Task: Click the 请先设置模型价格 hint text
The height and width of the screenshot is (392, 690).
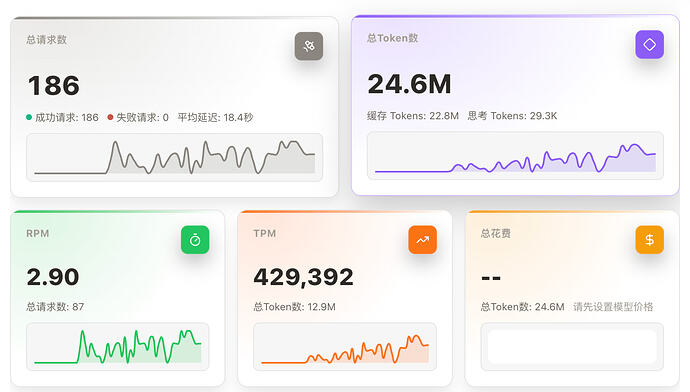Action: 613,307
